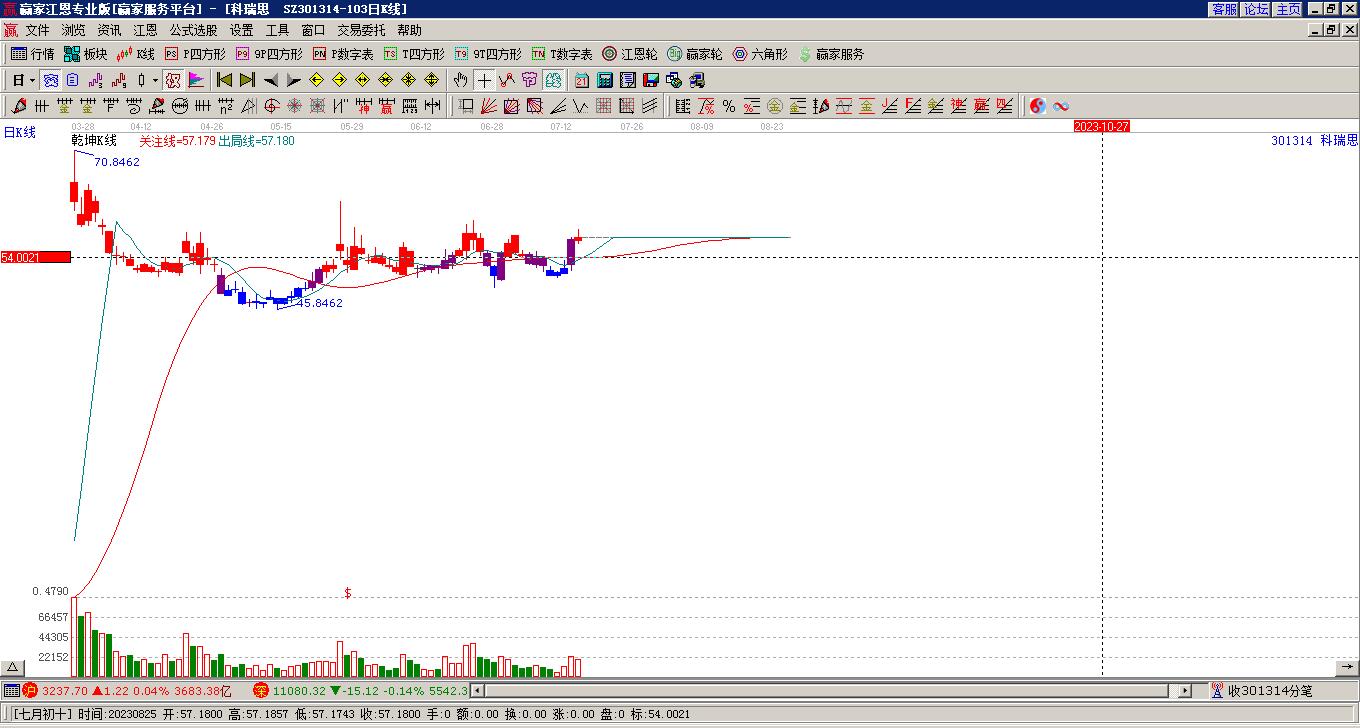The width and height of the screenshot is (1360, 728).
Task: Click the up arrow at chart bottom-left
Action: point(12,668)
